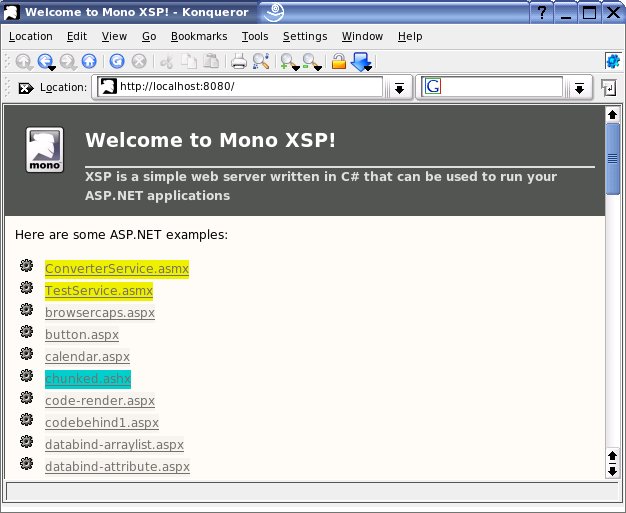Increase font size with zoom-in icon
The image size is (626, 513).
287,61
